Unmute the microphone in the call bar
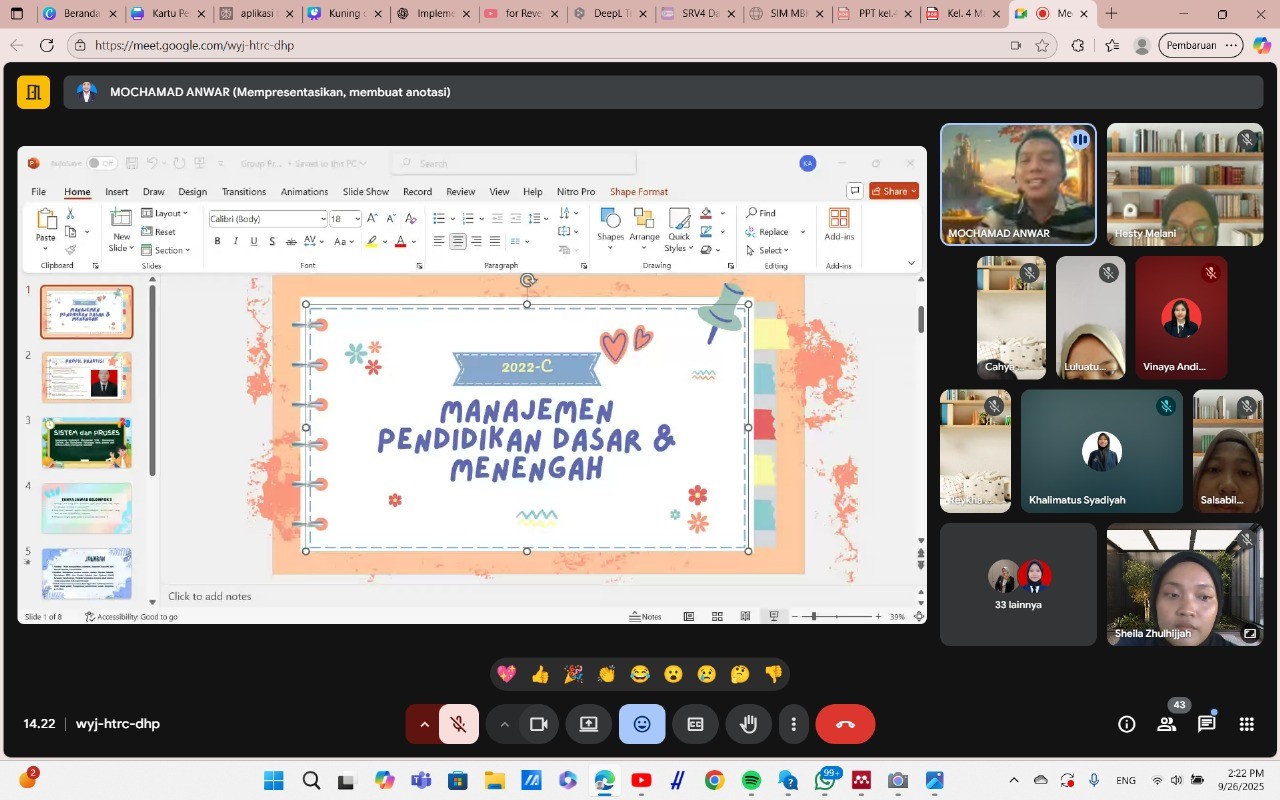 [x=459, y=724]
